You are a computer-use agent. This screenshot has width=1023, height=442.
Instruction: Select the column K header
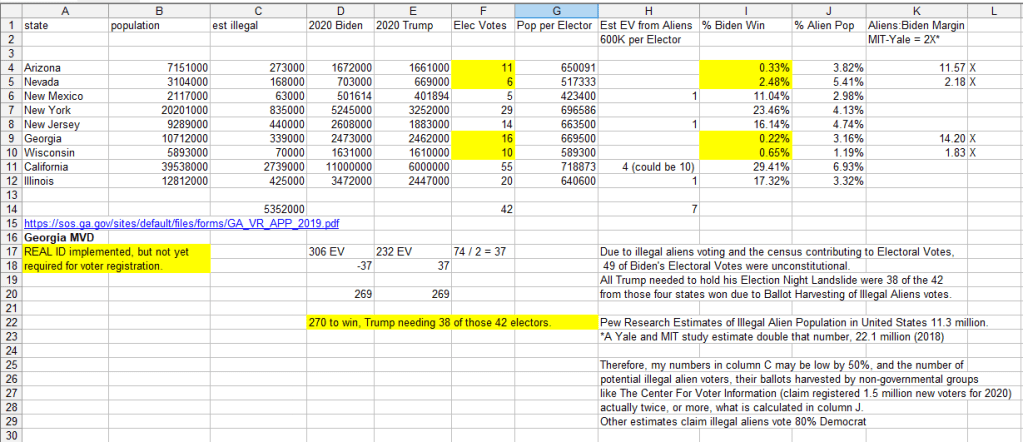pyautogui.click(x=917, y=10)
